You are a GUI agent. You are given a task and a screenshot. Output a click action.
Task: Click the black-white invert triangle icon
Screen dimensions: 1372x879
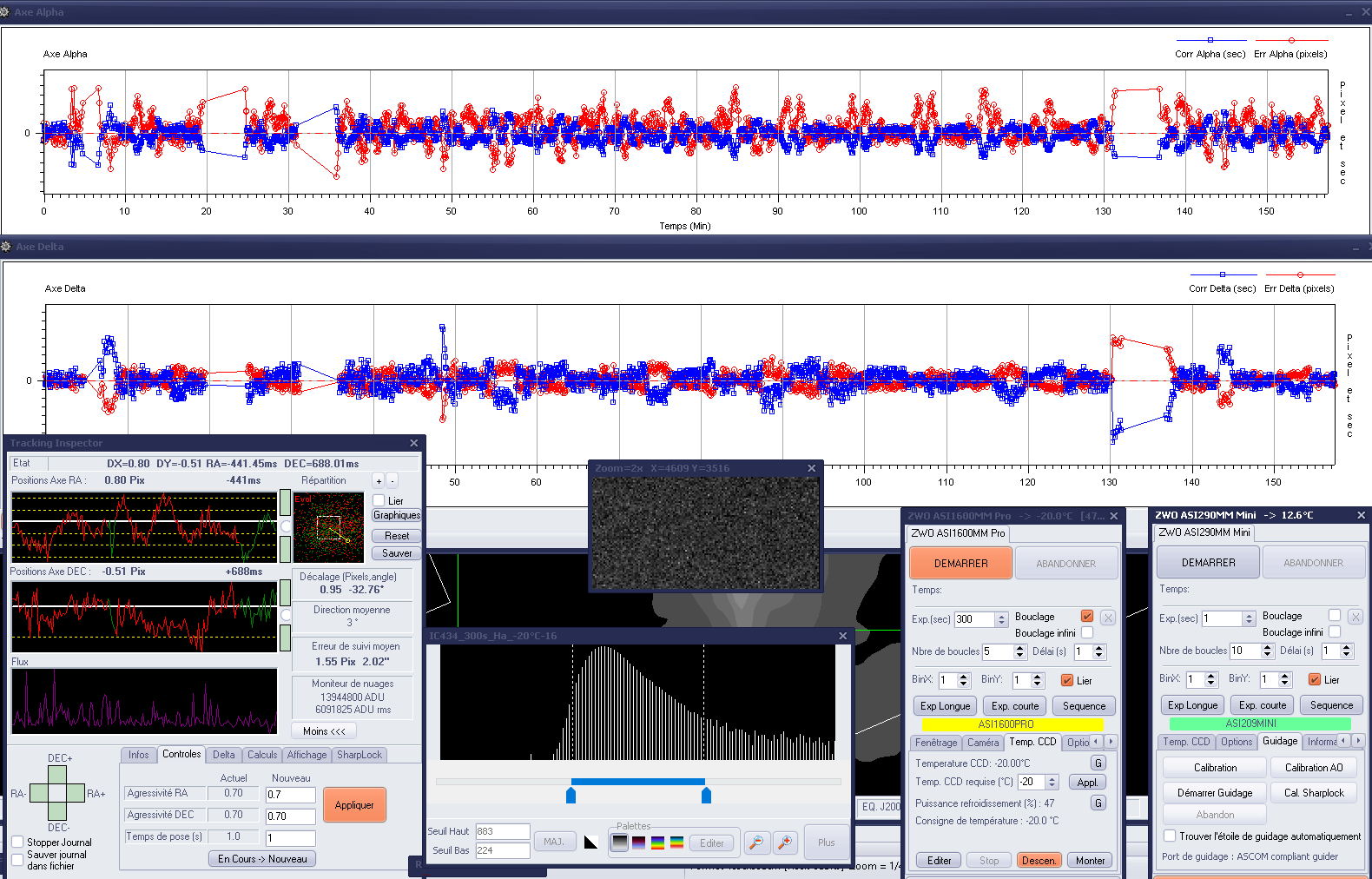[x=591, y=843]
